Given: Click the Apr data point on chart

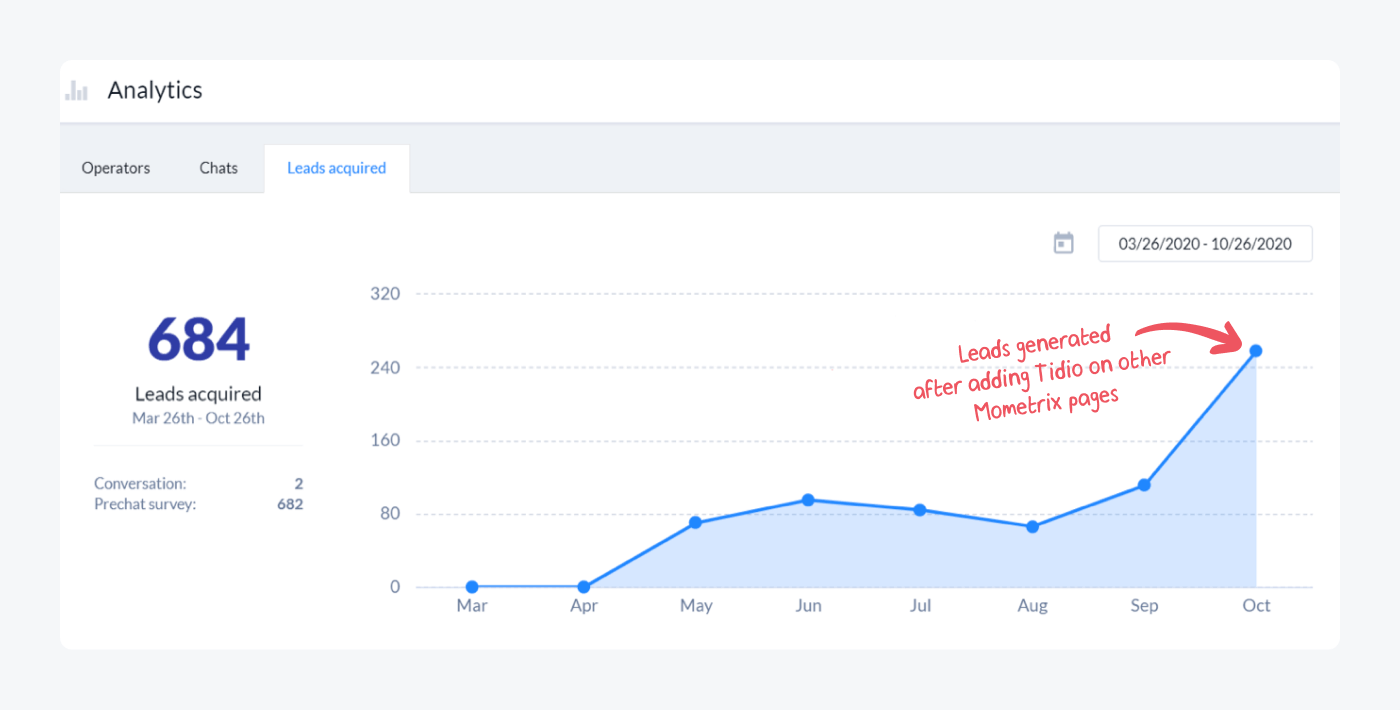Looking at the screenshot, I should pyautogui.click(x=584, y=587).
